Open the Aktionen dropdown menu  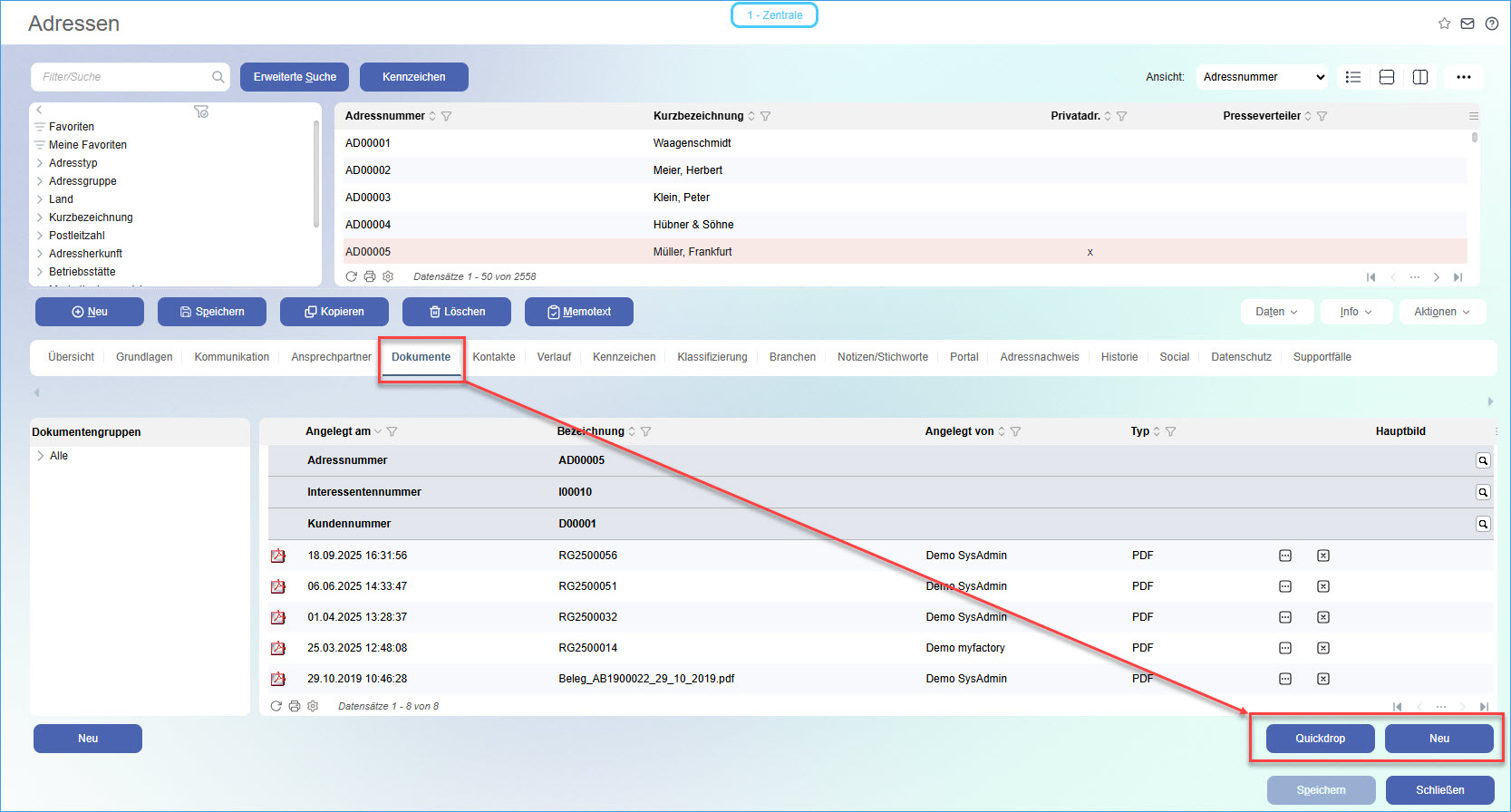[x=1442, y=312]
